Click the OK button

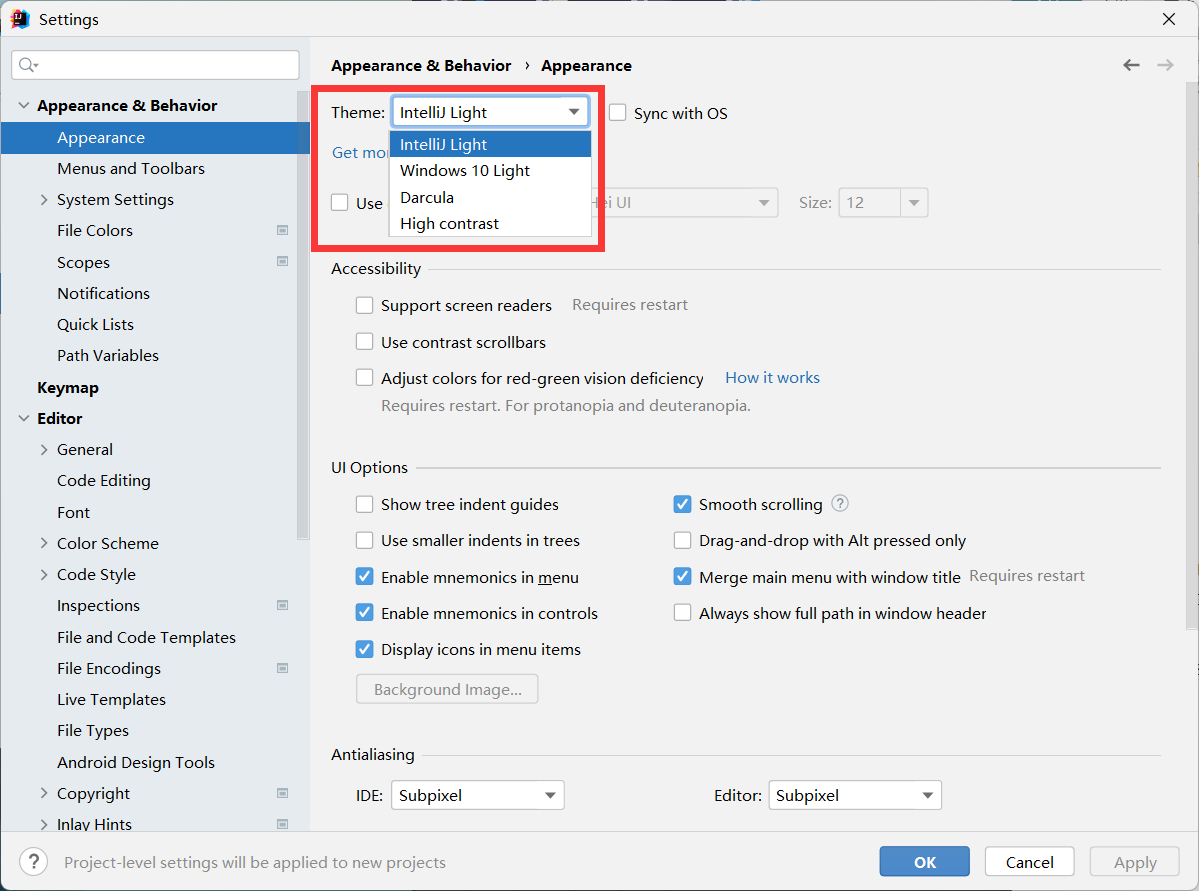924,862
